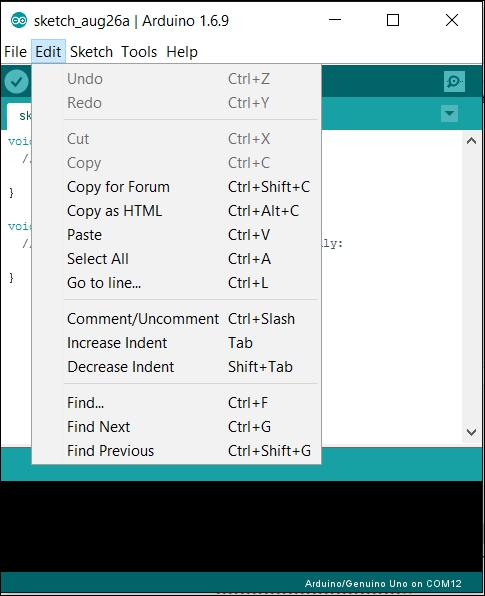Select Paste from Edit menu
The image size is (485, 596).
click(176, 235)
